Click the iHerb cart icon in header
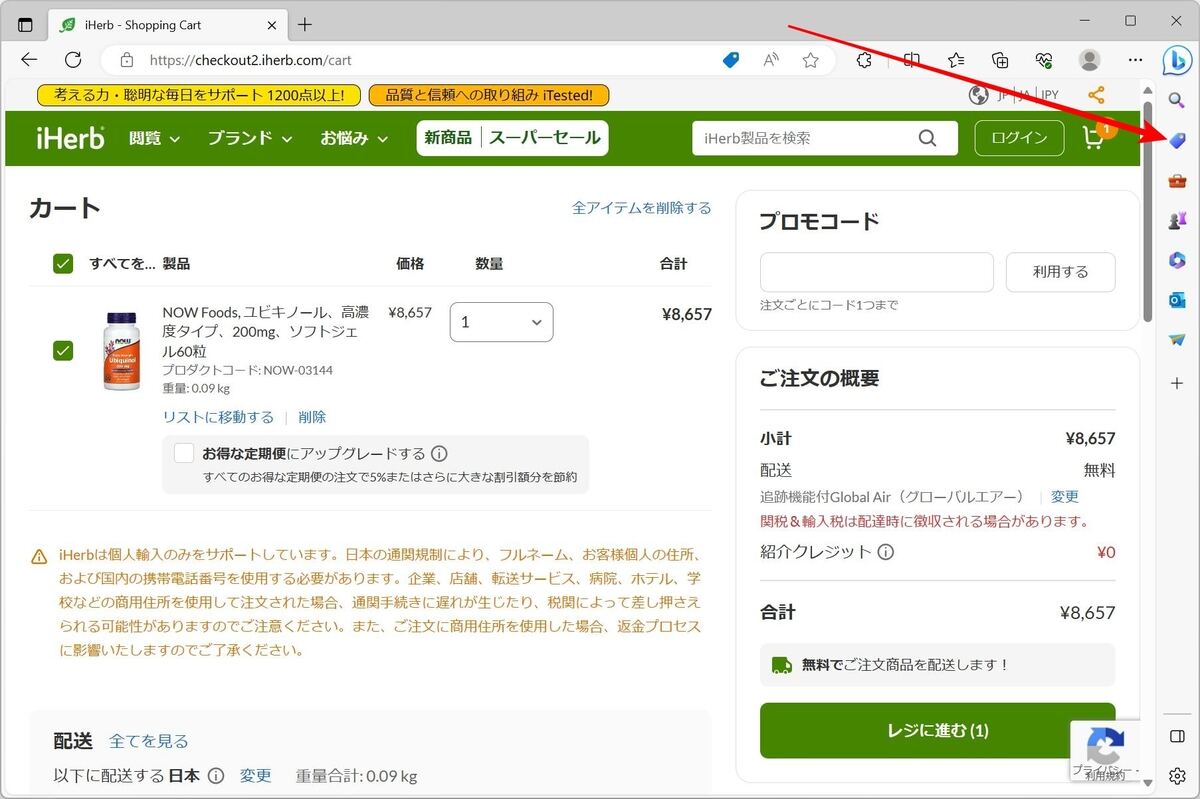The width and height of the screenshot is (1200, 799). 1095,138
